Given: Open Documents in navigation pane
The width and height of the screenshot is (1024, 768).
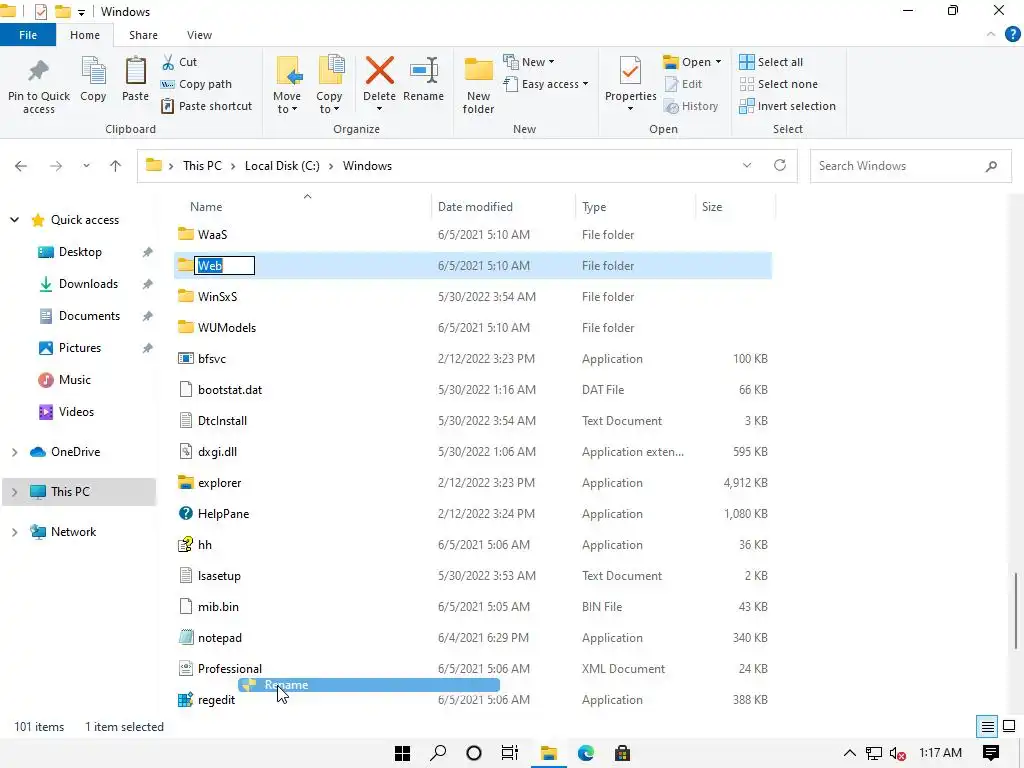Looking at the screenshot, I should coord(89,316).
